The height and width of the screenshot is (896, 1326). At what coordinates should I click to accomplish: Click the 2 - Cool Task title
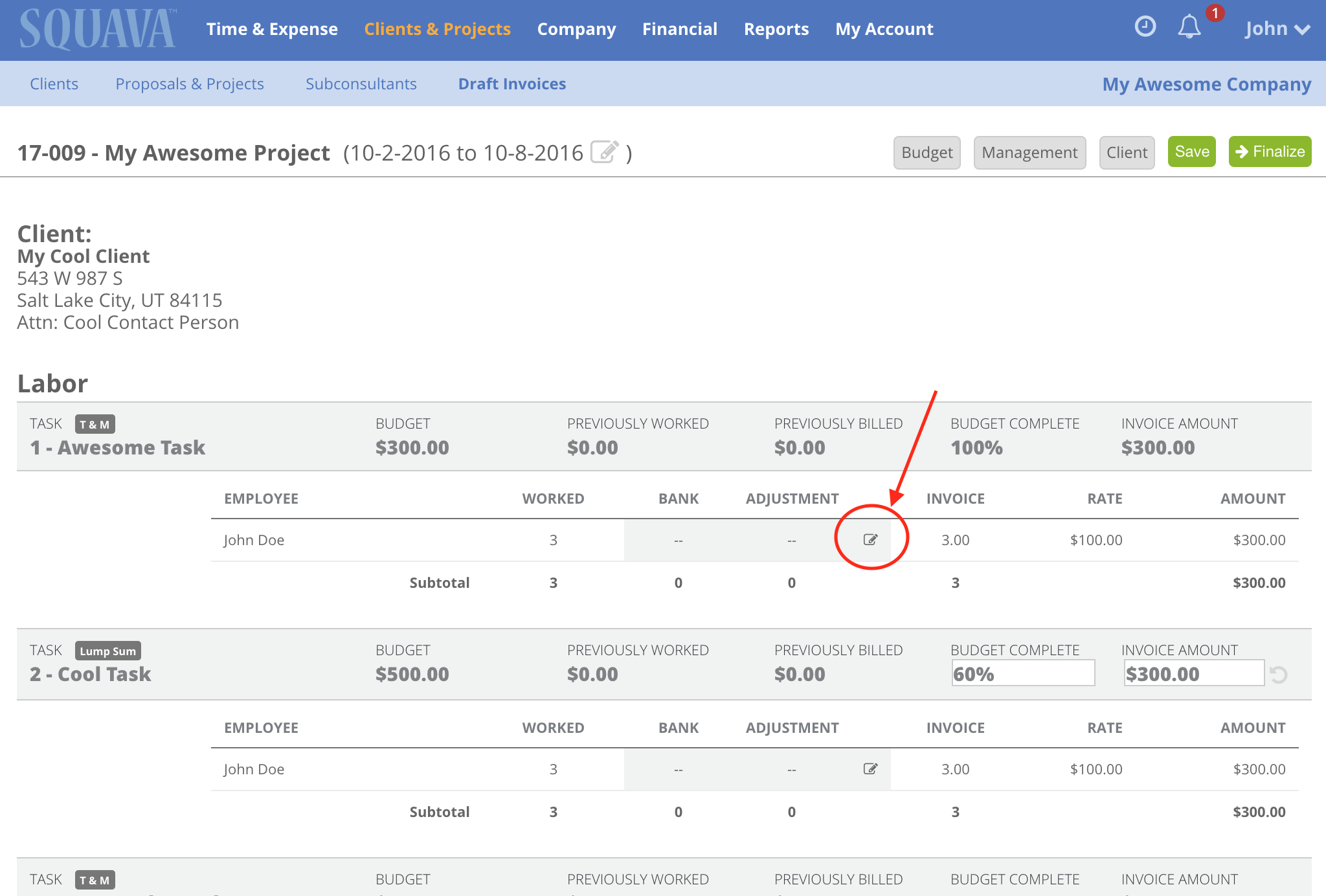[x=90, y=674]
